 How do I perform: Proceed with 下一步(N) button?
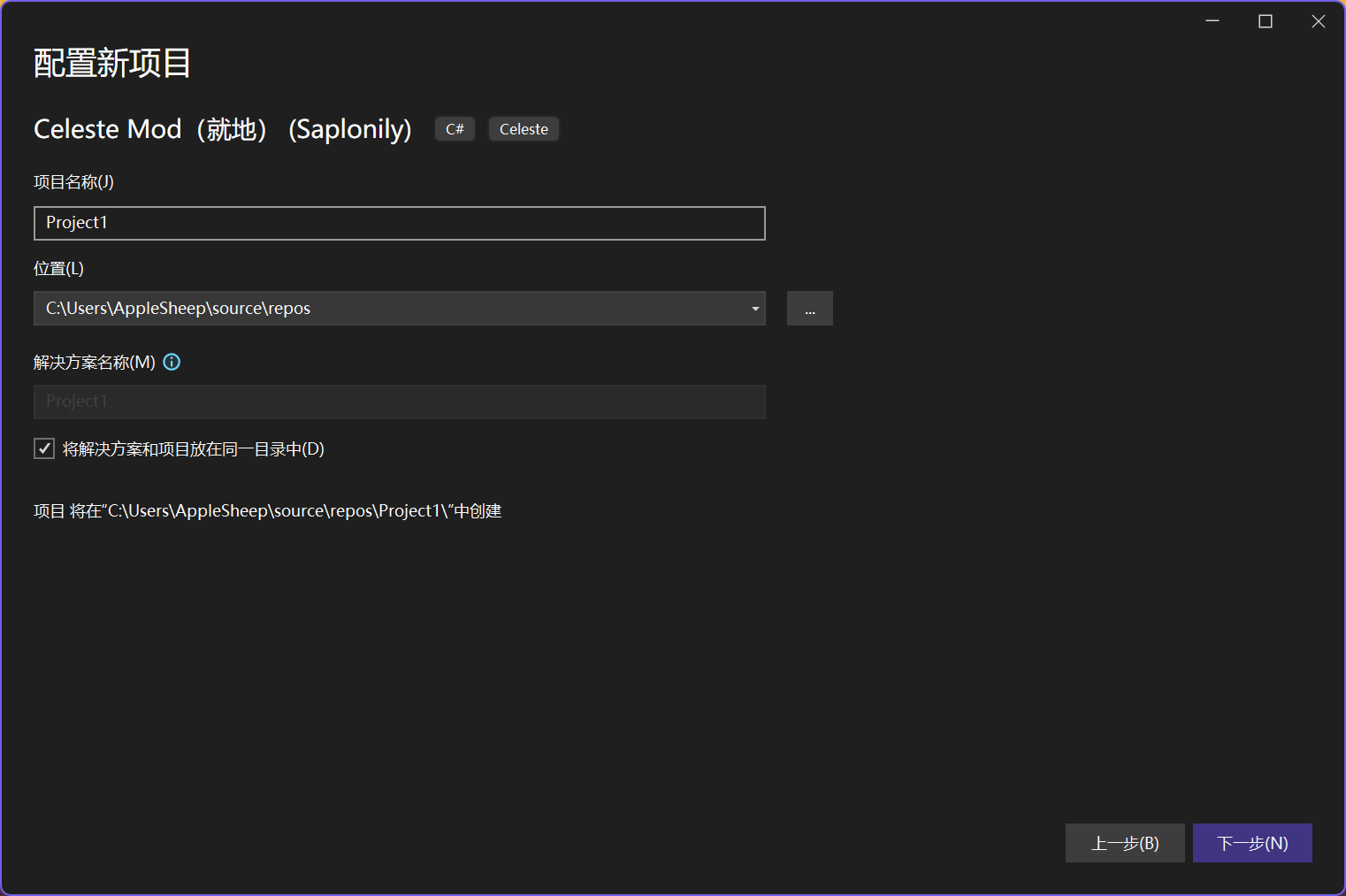click(1251, 843)
